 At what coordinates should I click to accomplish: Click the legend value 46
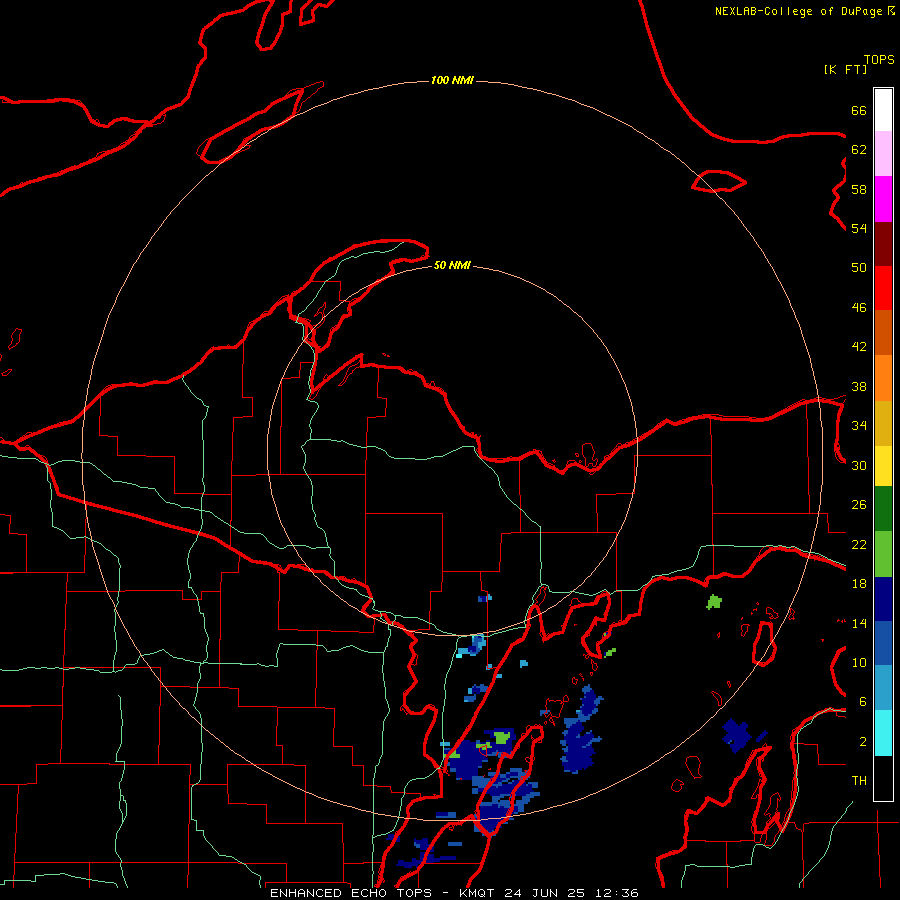[859, 308]
